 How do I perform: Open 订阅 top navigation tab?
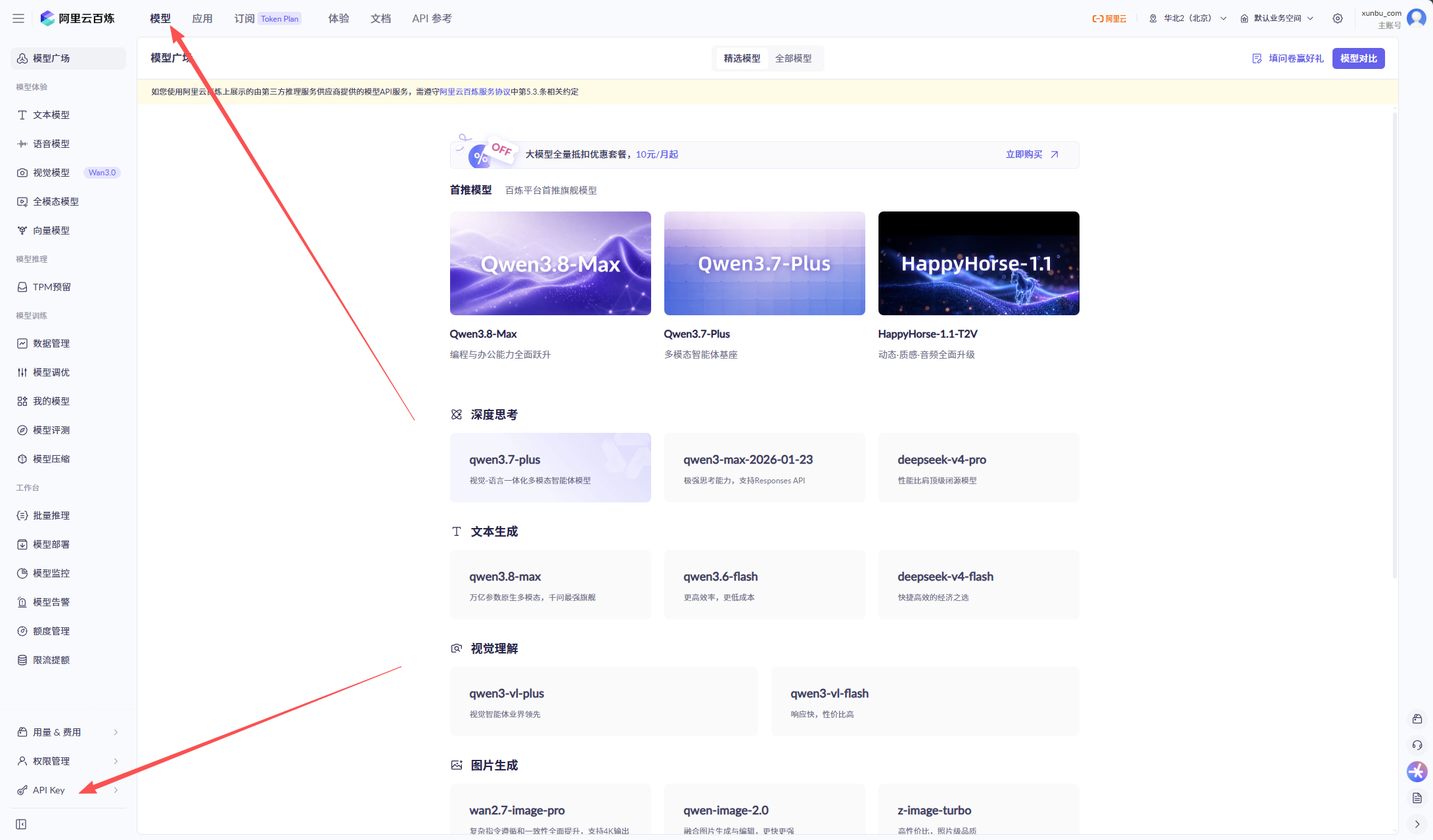tap(267, 18)
